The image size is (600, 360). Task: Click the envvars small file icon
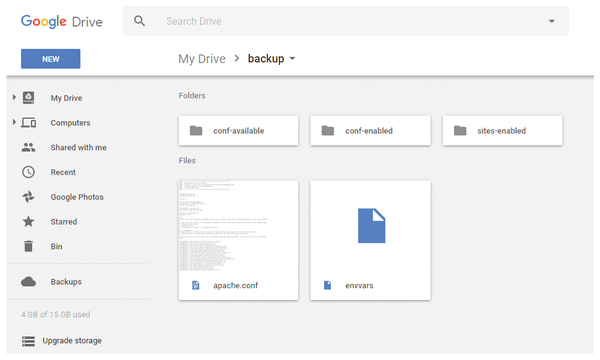click(x=328, y=285)
